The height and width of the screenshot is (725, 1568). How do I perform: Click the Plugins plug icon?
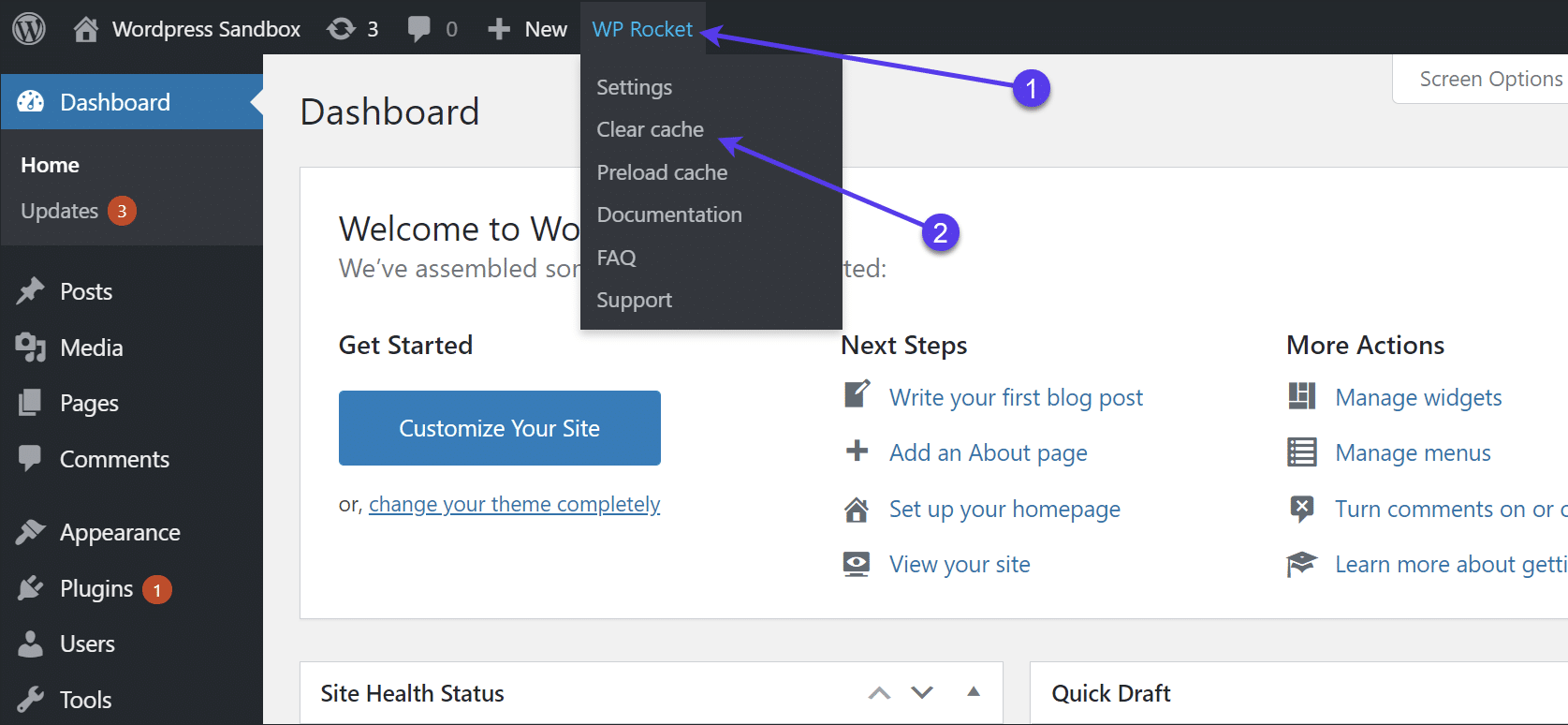pos(31,588)
